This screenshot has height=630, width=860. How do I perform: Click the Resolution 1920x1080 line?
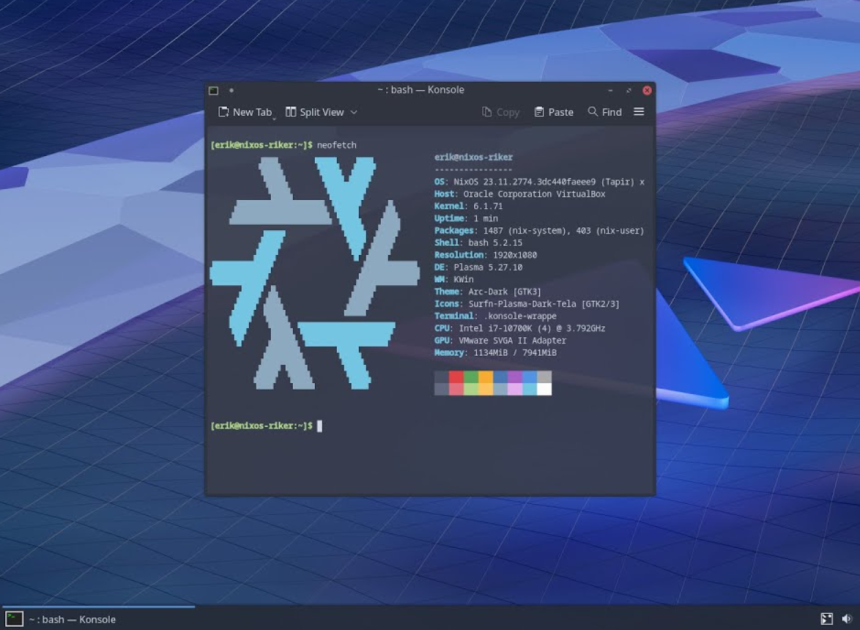[x=485, y=255]
